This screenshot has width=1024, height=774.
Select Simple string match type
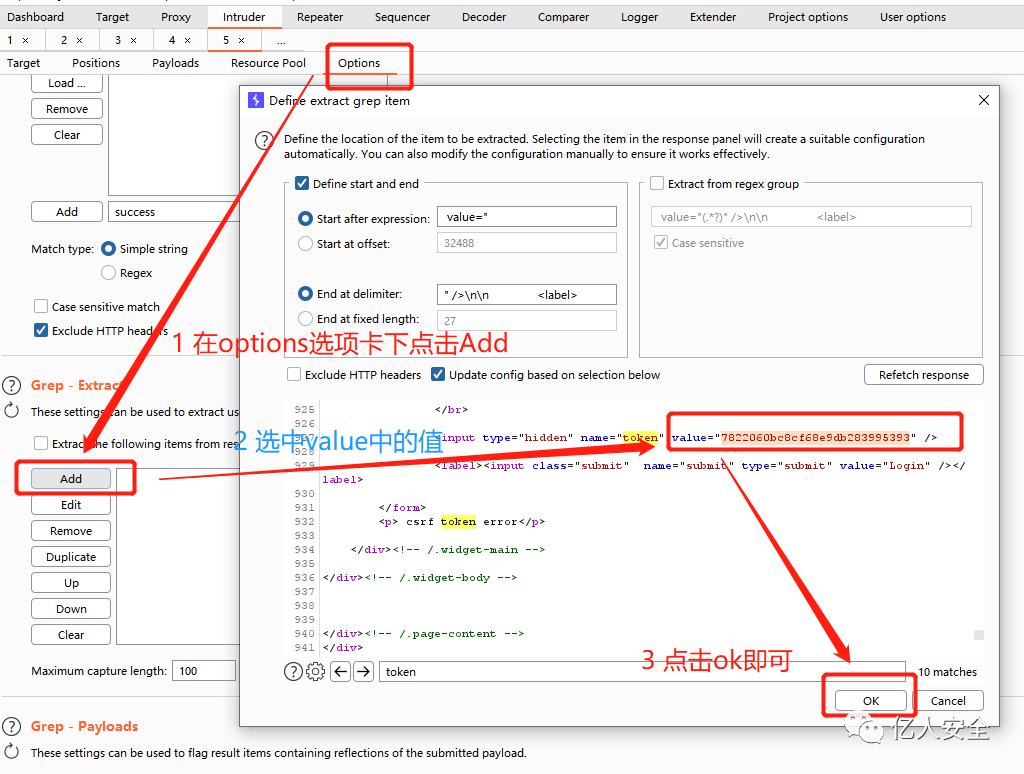point(108,249)
